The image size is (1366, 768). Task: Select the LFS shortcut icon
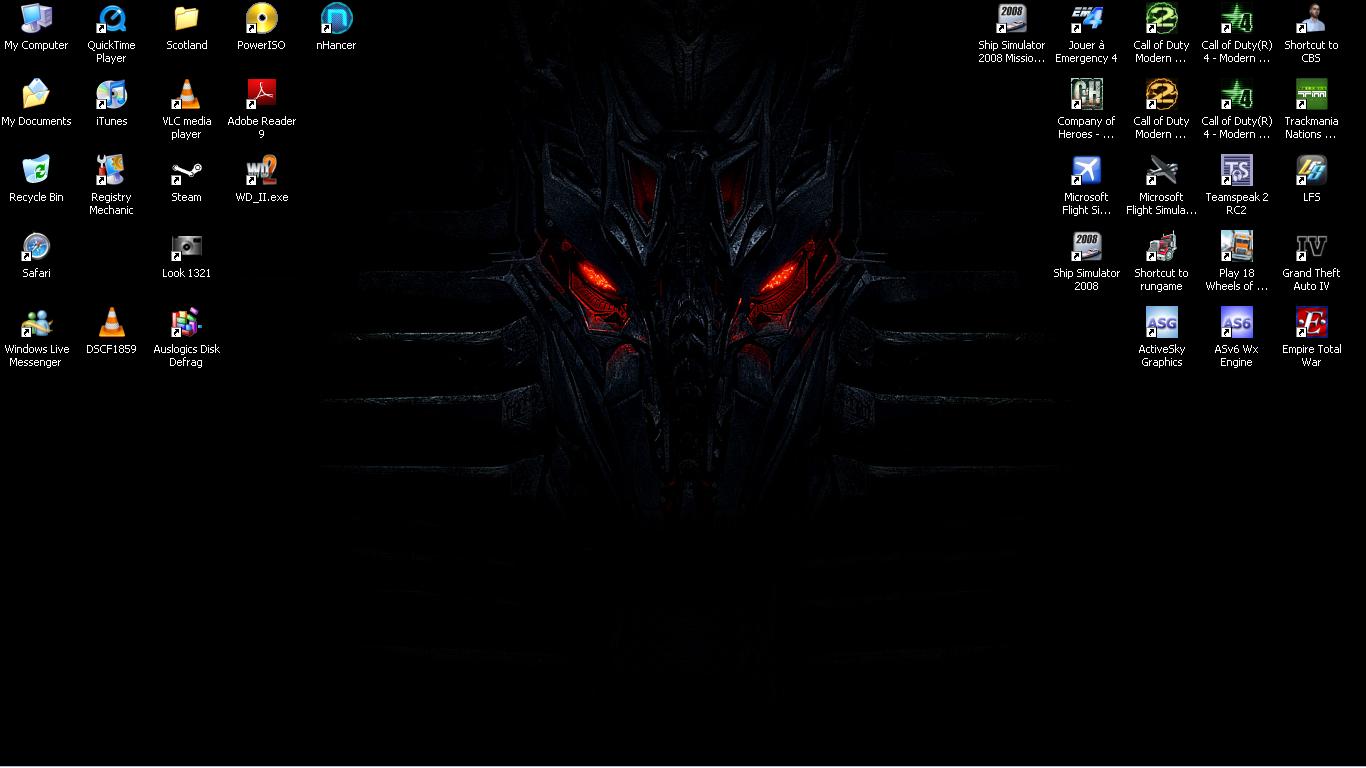tap(1311, 171)
